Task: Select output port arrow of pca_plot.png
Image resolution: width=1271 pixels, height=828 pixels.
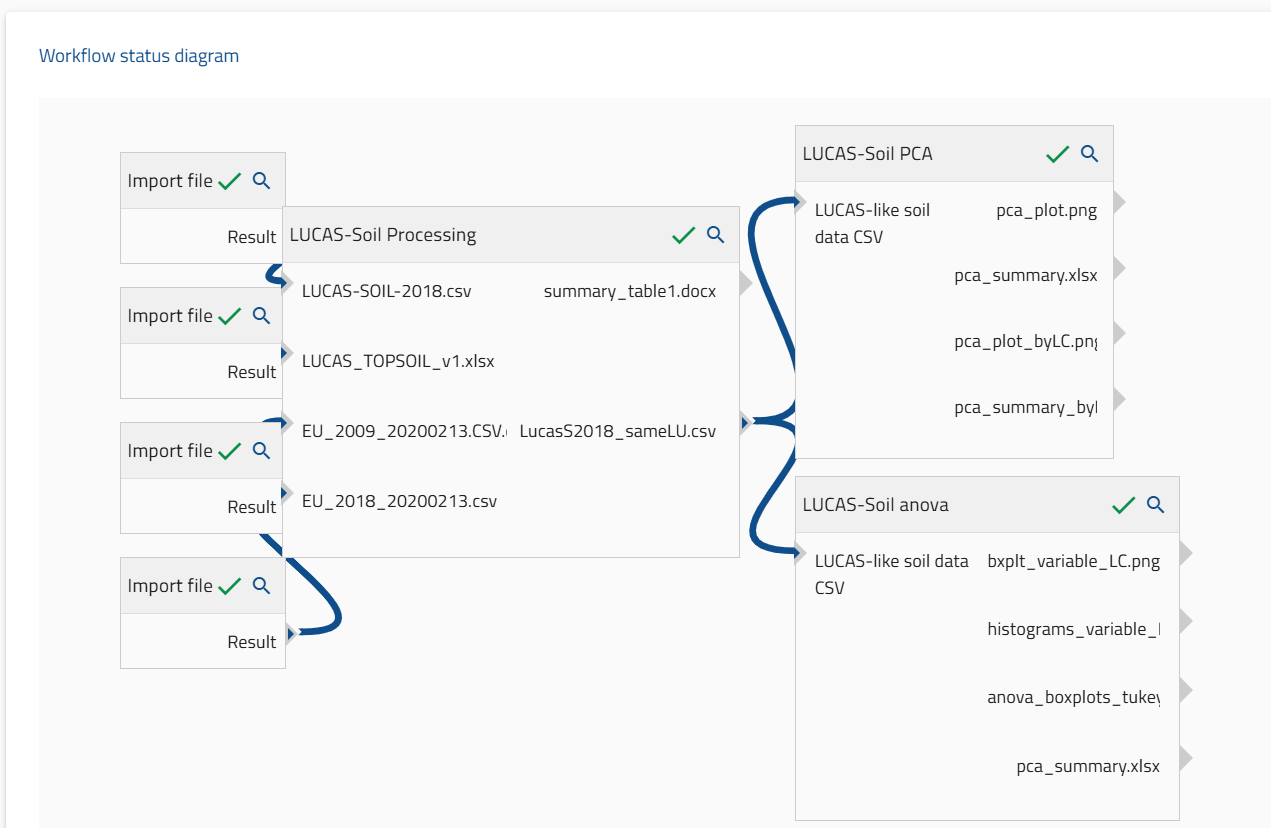Action: (x=1119, y=202)
